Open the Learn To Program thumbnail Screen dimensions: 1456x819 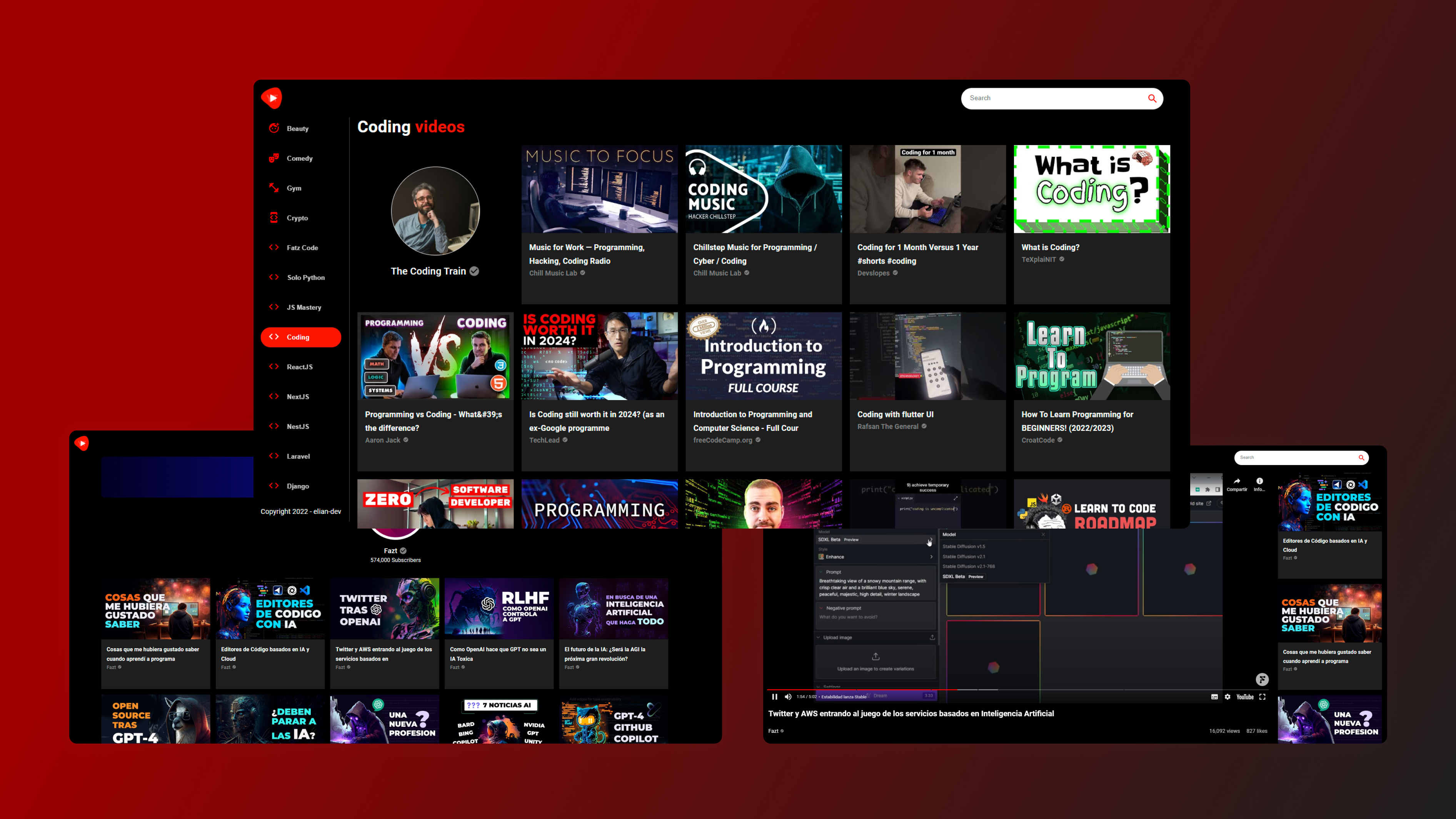(1091, 356)
